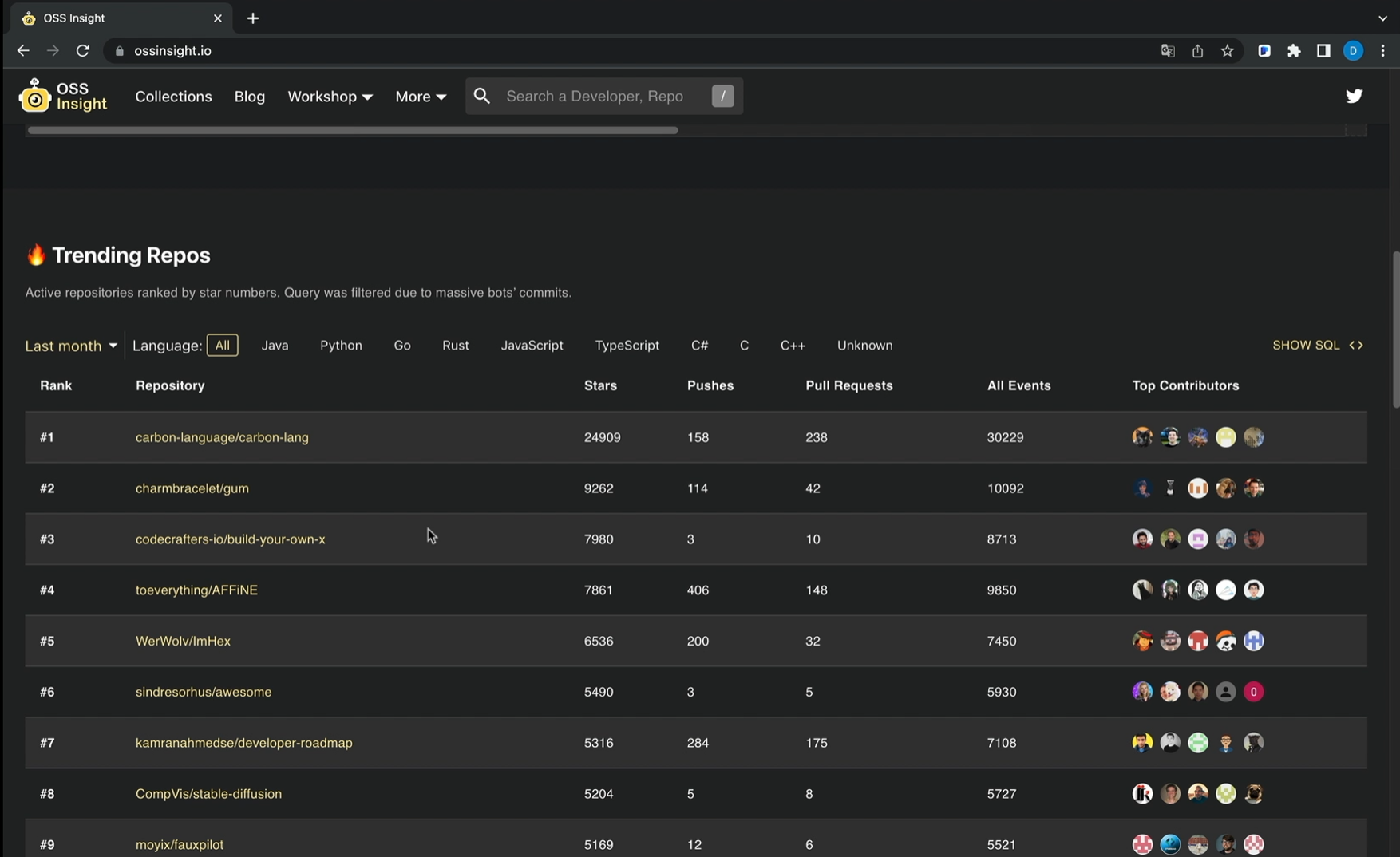This screenshot has width=1400, height=857.
Task: Click third contributor avatar of charmbracelet/gum row
Action: (x=1198, y=488)
